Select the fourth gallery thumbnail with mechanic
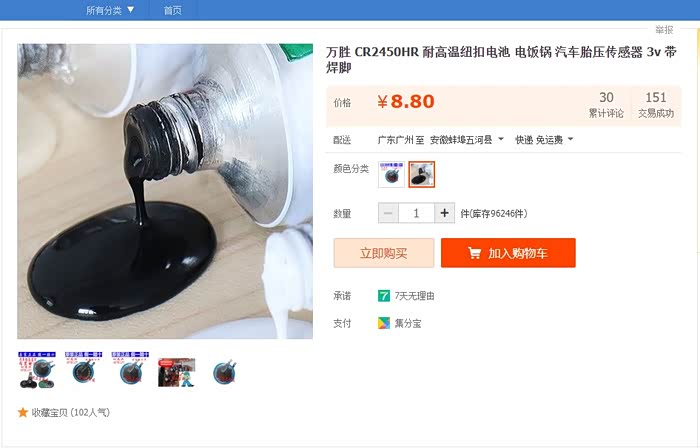Screen dimensions: 700x448 click(x=176, y=372)
